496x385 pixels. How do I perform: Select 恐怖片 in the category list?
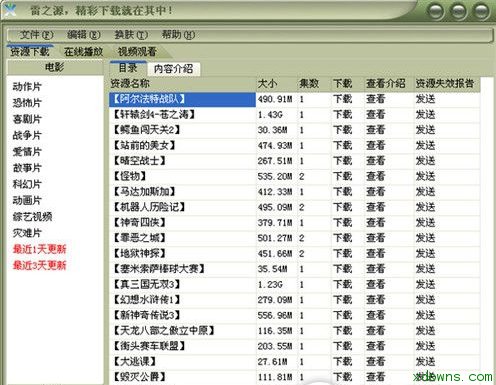pos(27,103)
